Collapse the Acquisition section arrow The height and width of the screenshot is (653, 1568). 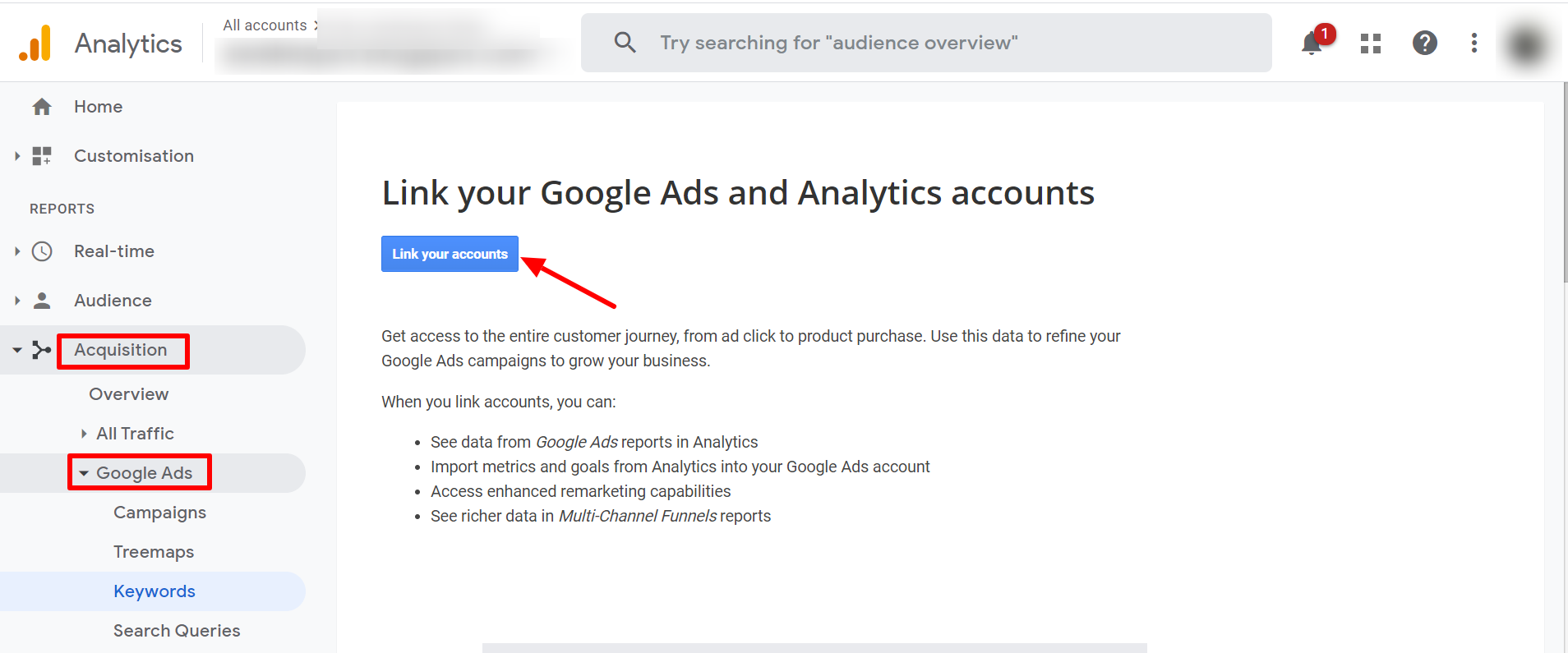[17, 350]
